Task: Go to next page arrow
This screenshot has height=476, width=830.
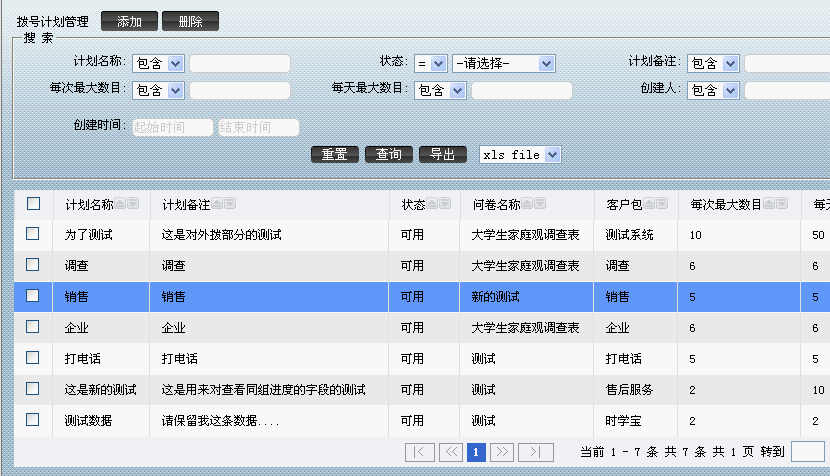Action: click(502, 452)
